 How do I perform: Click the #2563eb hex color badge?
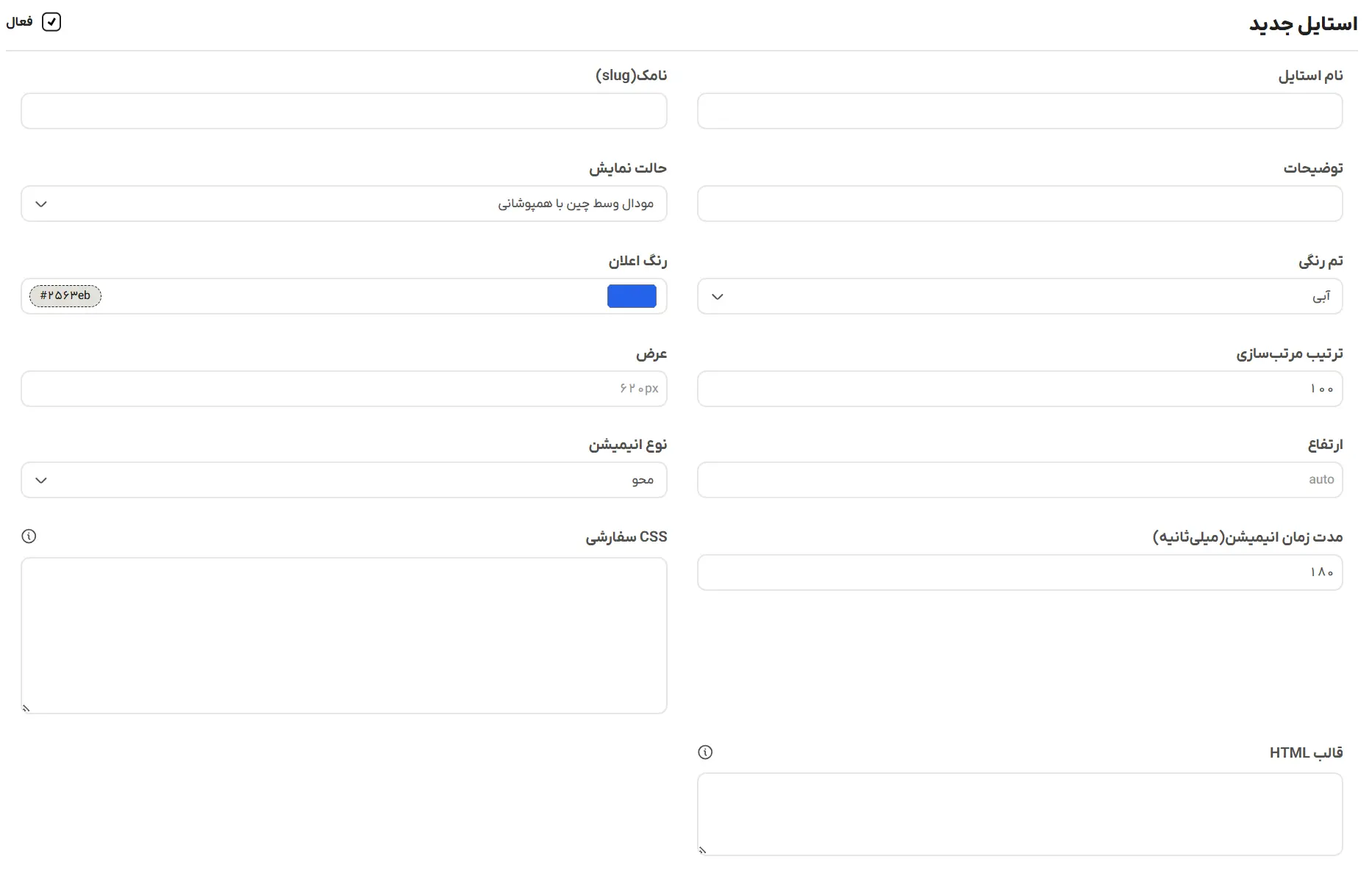pyautogui.click(x=65, y=295)
